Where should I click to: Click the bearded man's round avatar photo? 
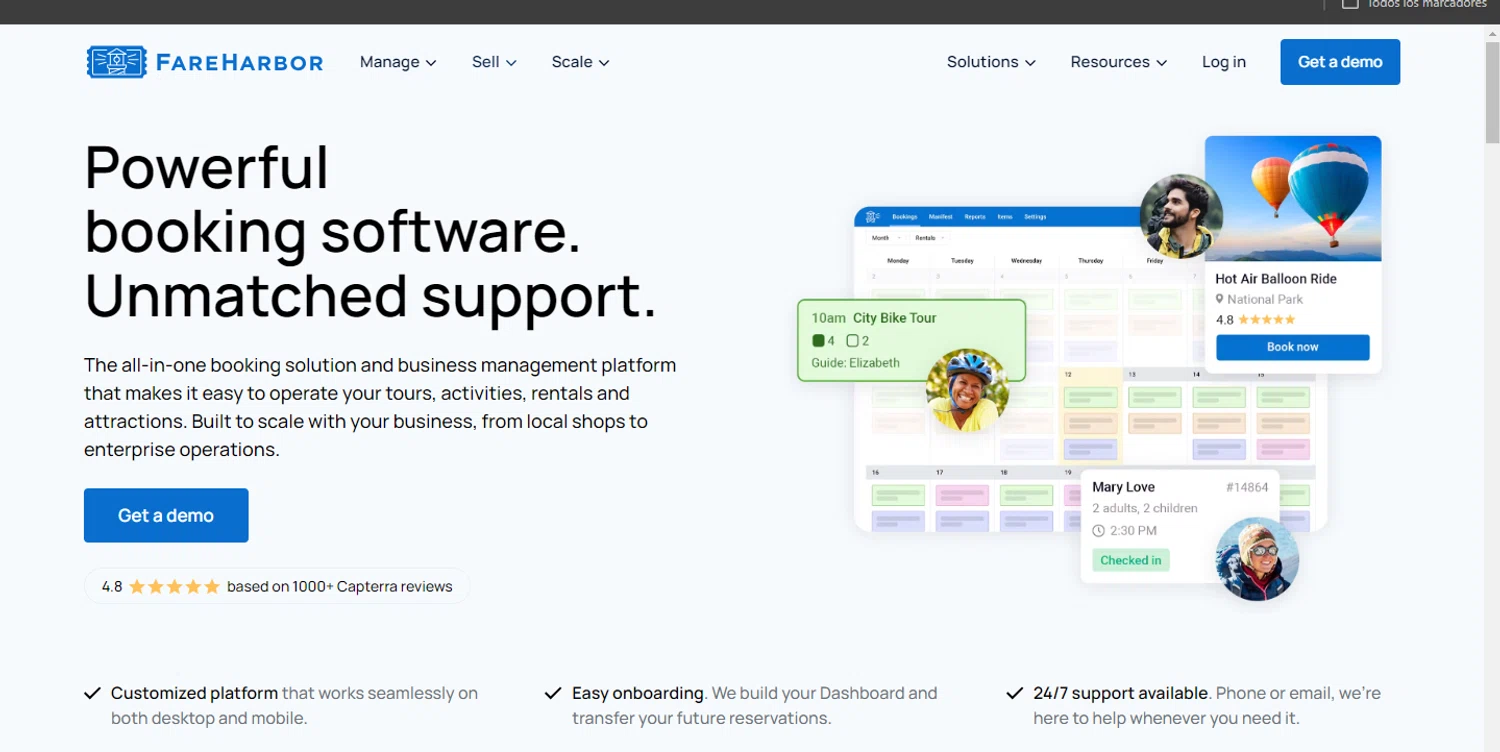(1181, 216)
